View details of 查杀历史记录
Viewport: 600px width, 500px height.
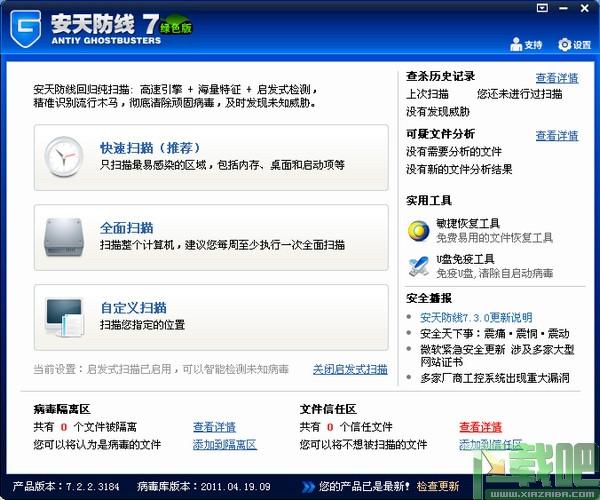(557, 78)
